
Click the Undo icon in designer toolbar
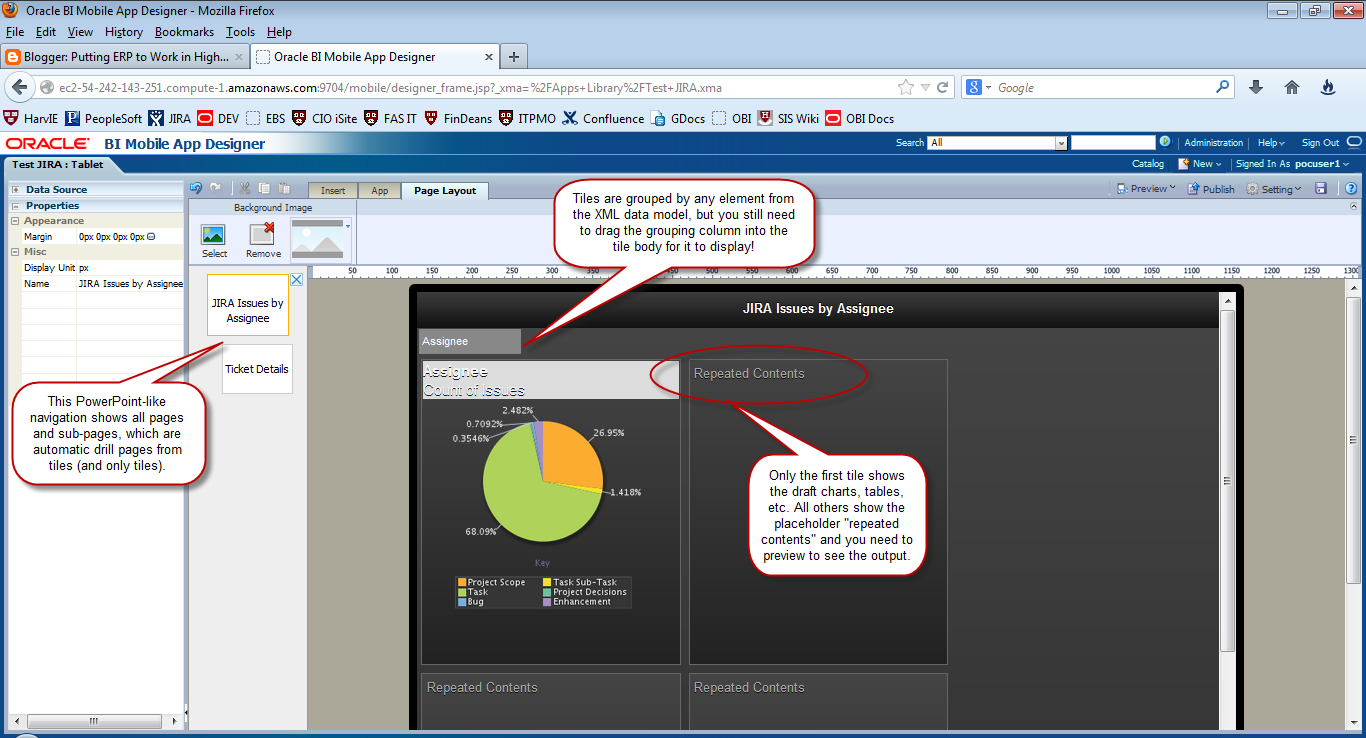coord(196,188)
